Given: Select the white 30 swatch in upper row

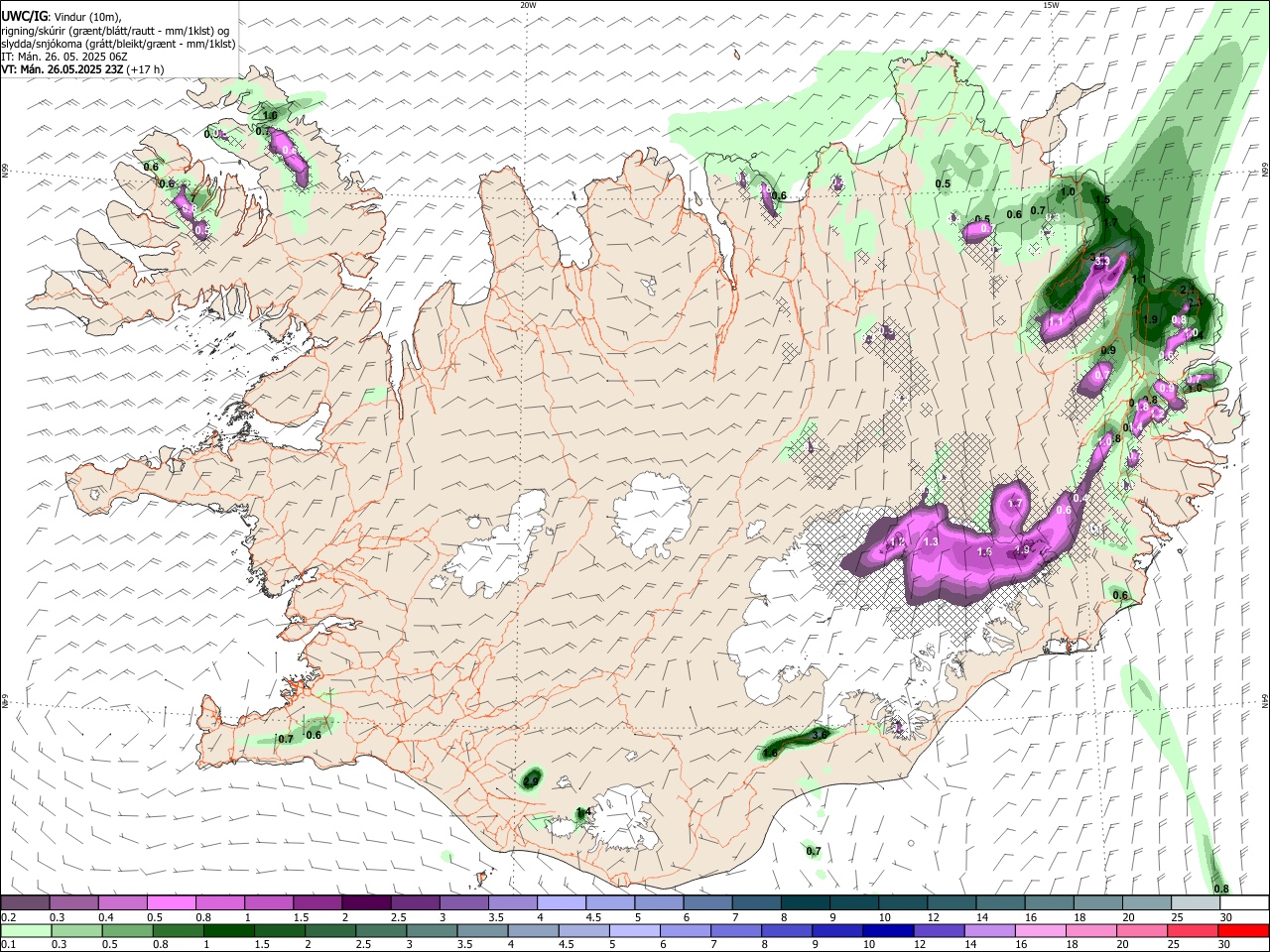Looking at the screenshot, I should pyautogui.click(x=1244, y=903).
